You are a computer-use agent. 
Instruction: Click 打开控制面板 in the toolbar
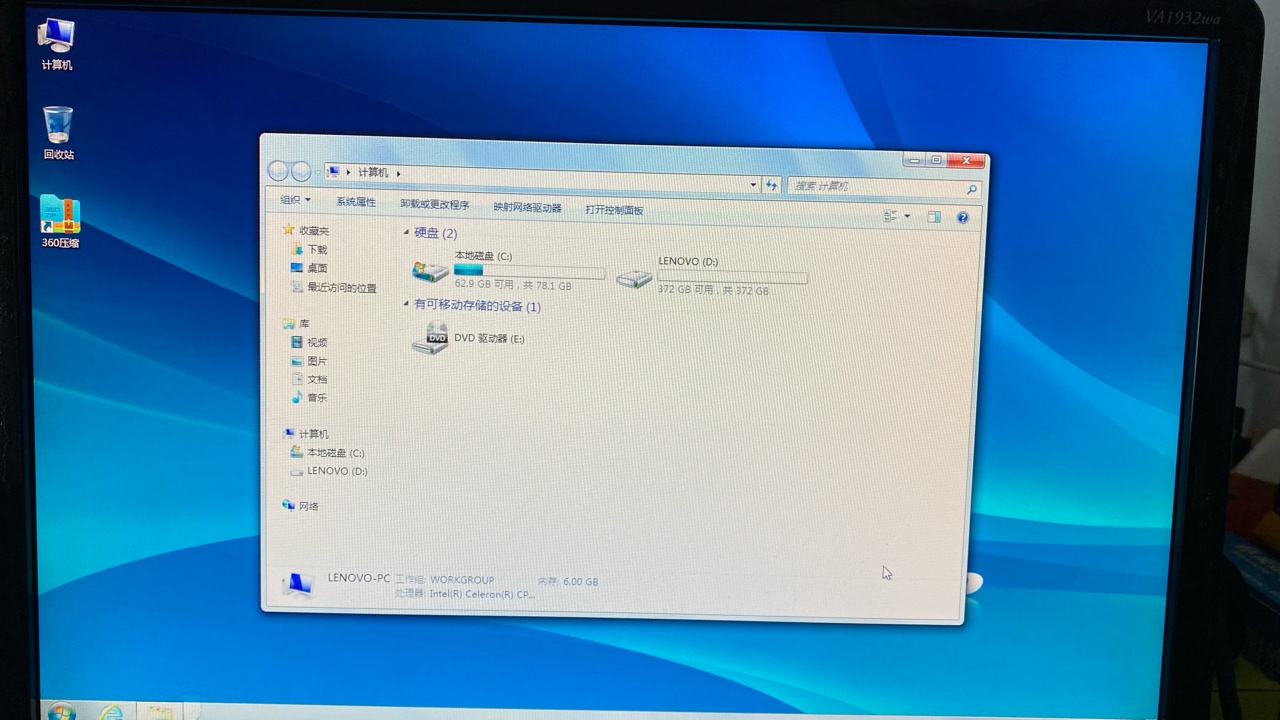pyautogui.click(x=614, y=210)
